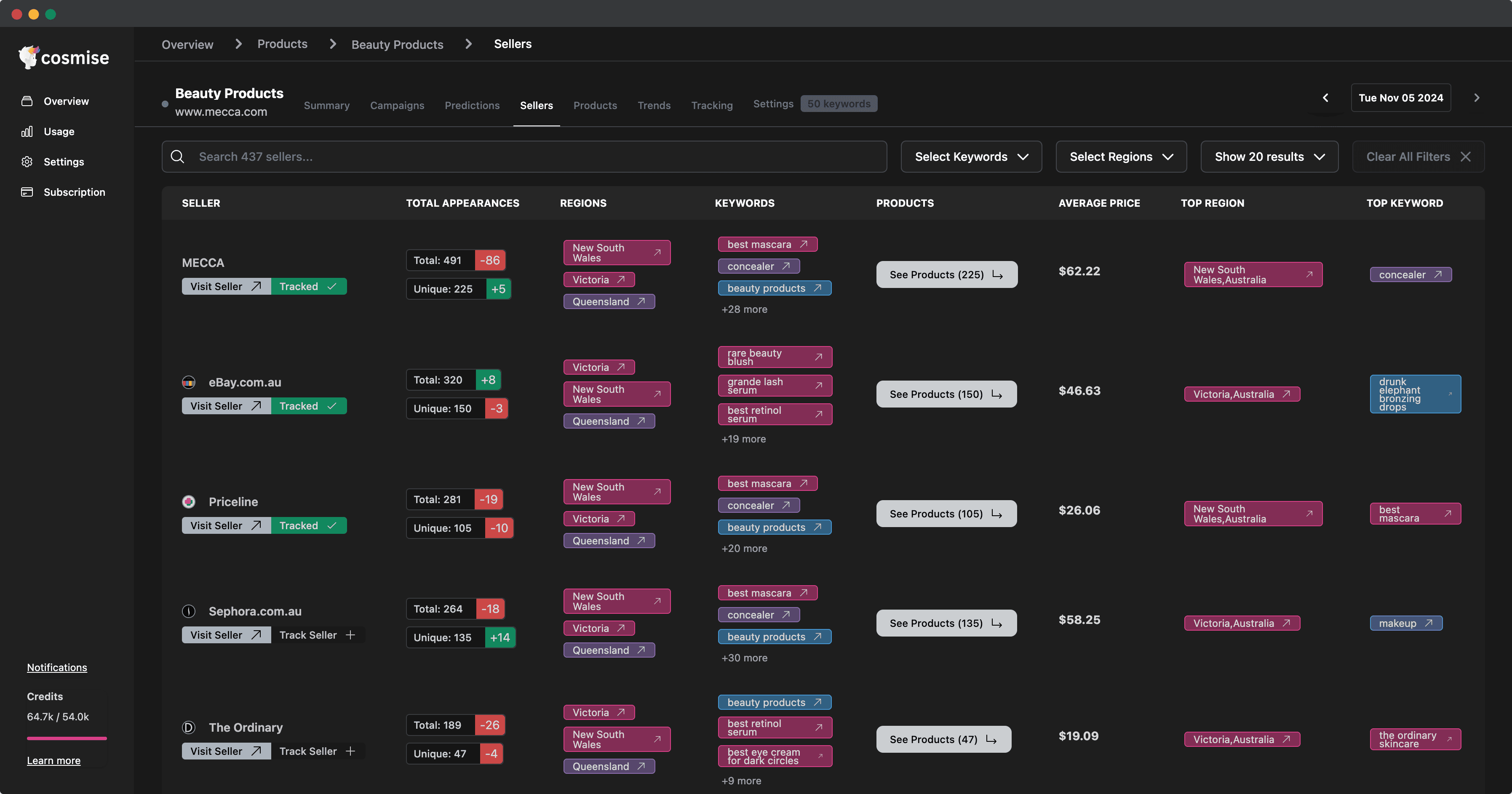Click the Beauty Products breadcrumb
Viewport: 1512px width, 794px height.
tap(397, 44)
